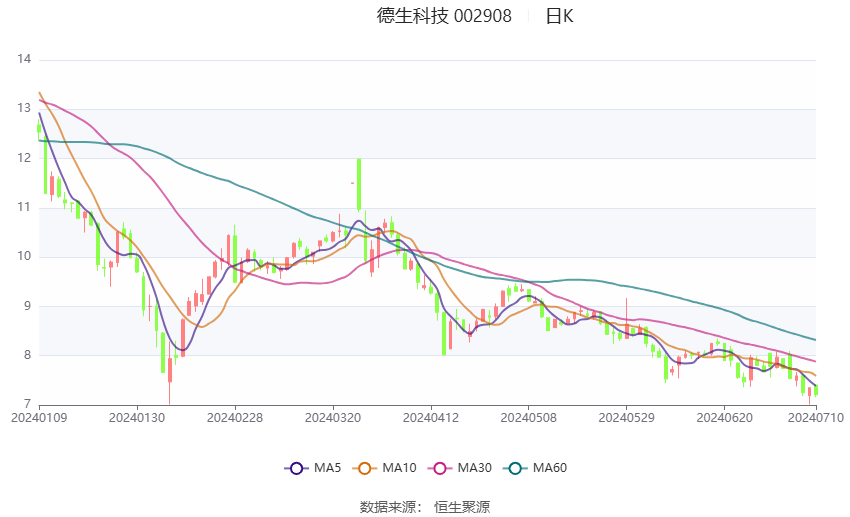Toggle the MA60 legend series
850x517 pixels.
pyautogui.click(x=535, y=468)
